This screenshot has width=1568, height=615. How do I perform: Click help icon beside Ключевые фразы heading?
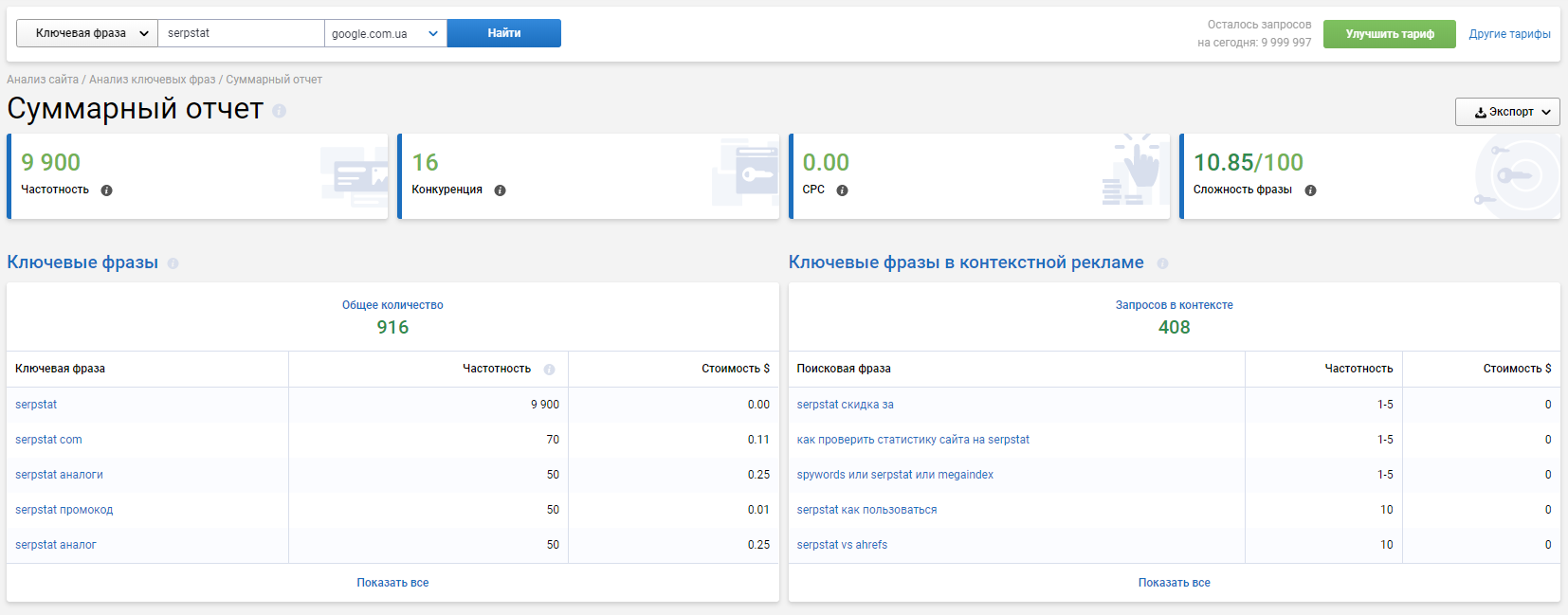[x=173, y=263]
